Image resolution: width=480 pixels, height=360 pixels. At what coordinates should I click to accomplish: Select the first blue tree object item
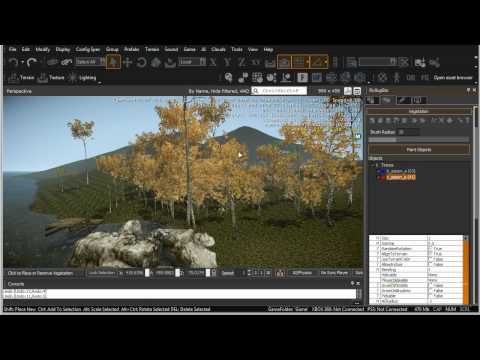click(396, 171)
